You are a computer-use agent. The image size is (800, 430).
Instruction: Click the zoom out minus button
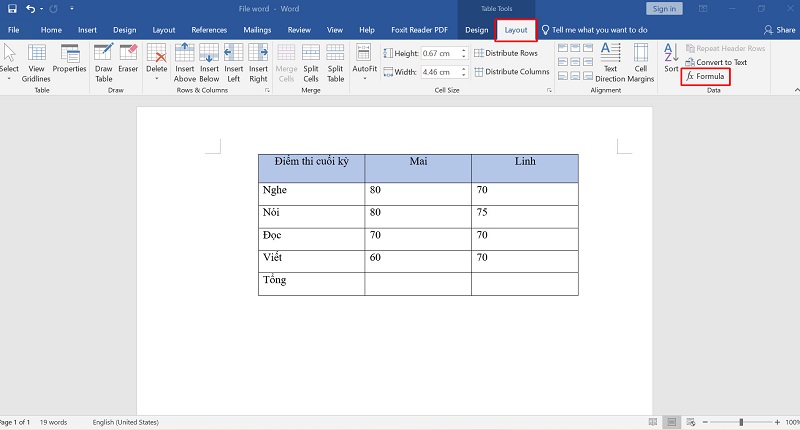pyautogui.click(x=705, y=422)
